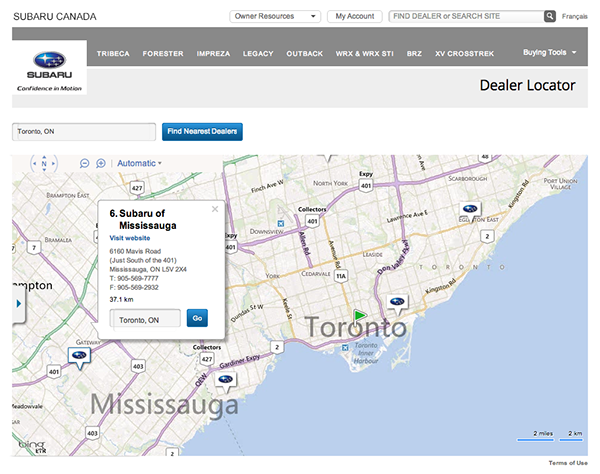This screenshot has width=600, height=474.
Task: Open the Forester menu item
Action: click(x=163, y=54)
